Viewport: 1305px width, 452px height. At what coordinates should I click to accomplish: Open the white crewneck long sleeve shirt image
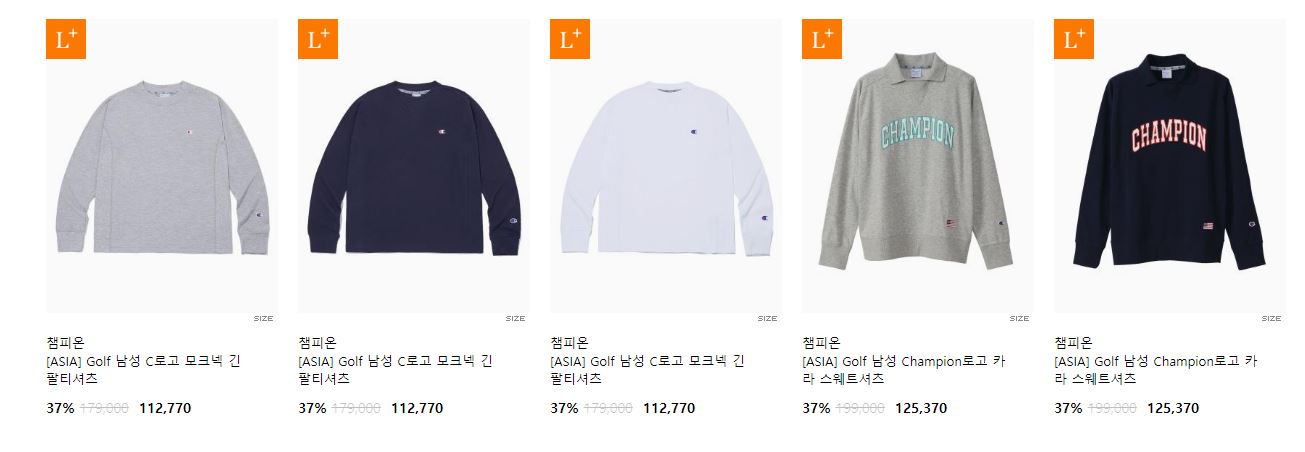tap(666, 166)
